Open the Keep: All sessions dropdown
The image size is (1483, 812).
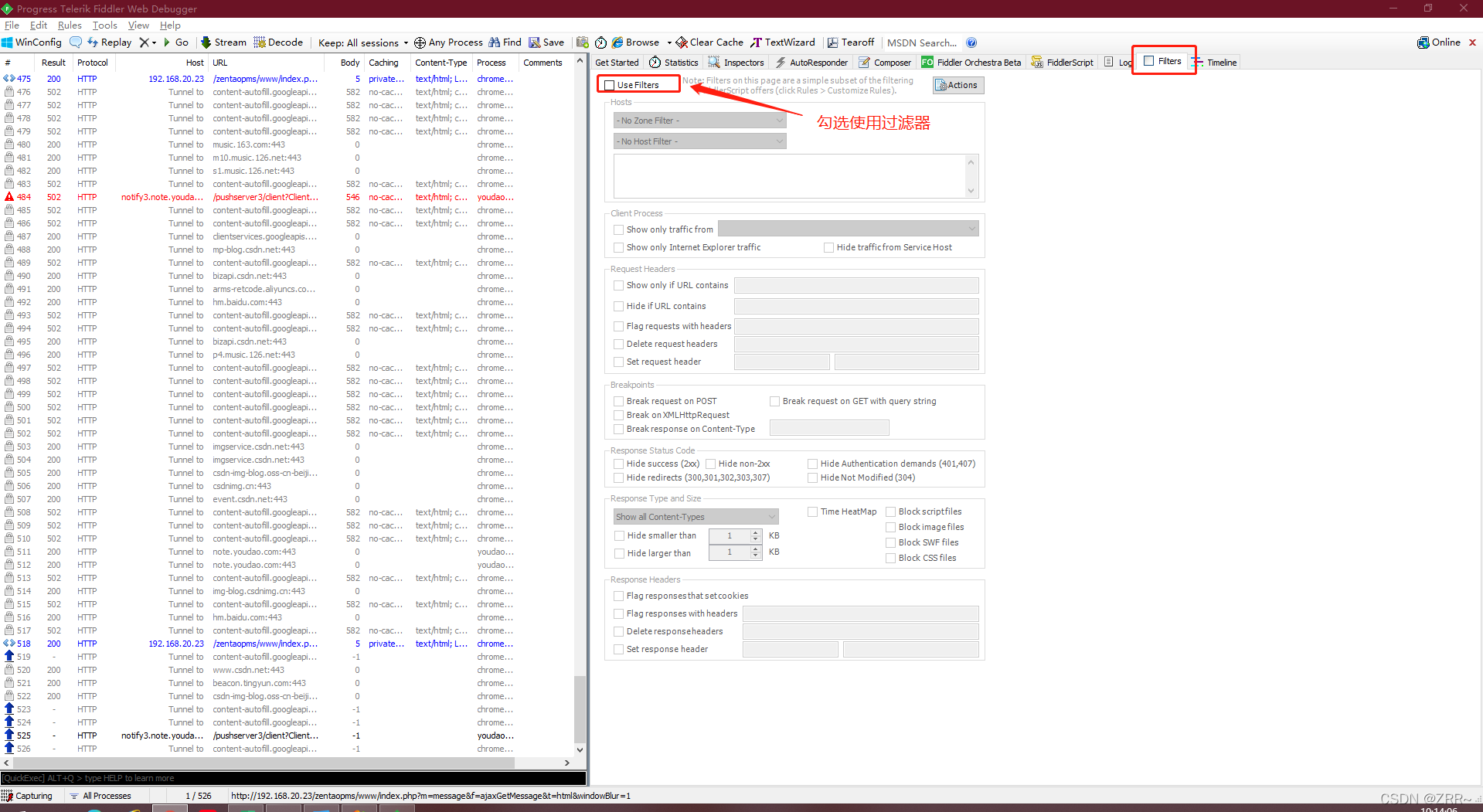coord(363,42)
